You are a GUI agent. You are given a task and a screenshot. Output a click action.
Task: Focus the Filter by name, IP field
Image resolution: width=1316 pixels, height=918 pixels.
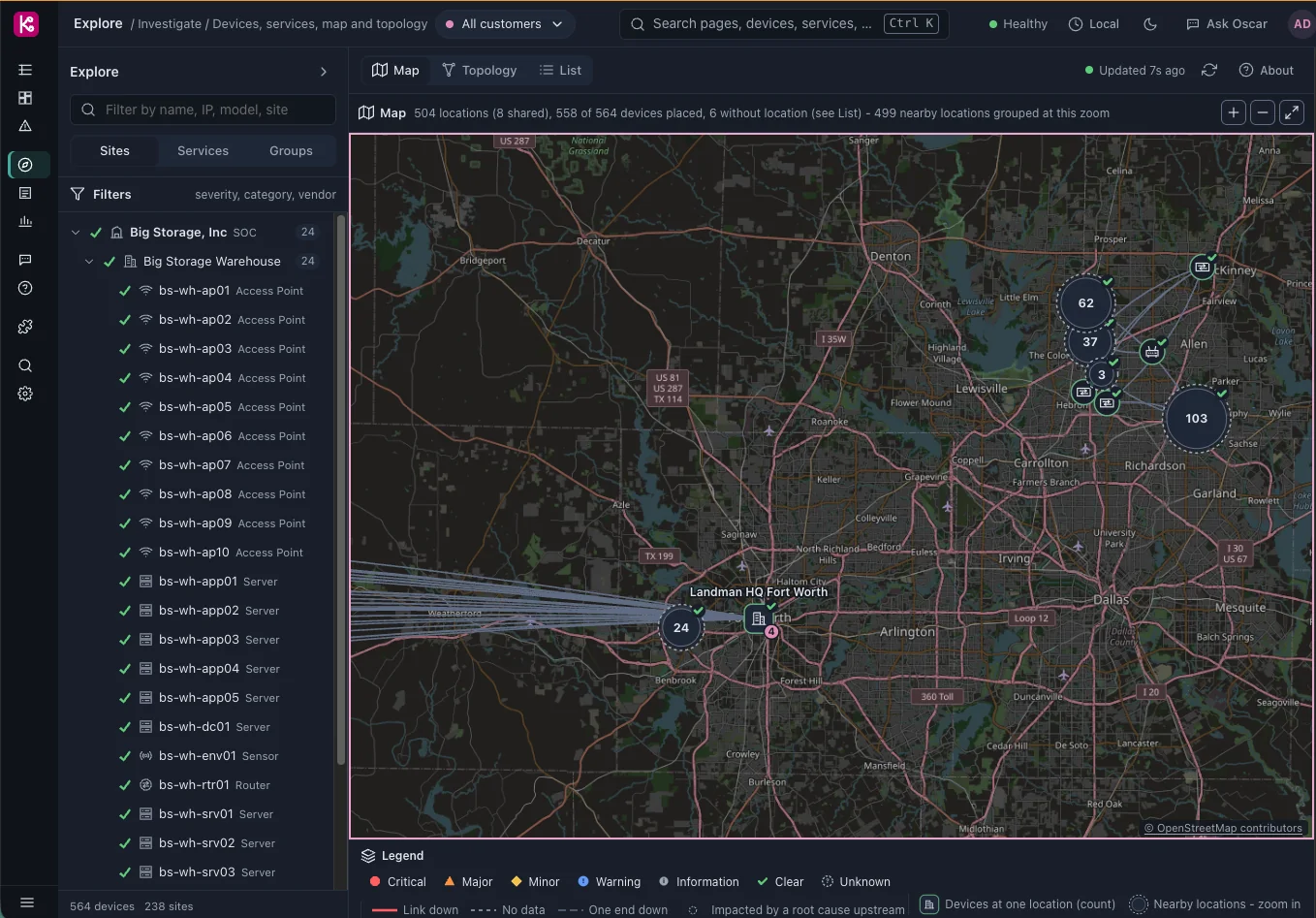pyautogui.click(x=203, y=110)
